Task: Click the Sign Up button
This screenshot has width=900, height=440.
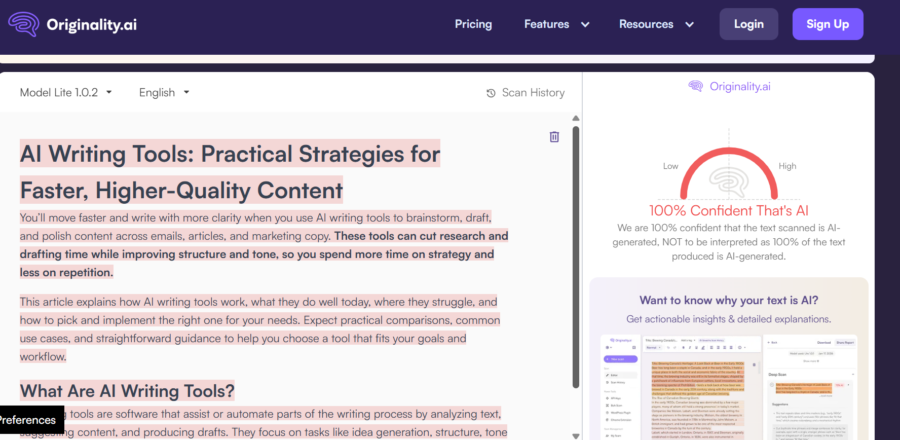Action: coord(827,24)
